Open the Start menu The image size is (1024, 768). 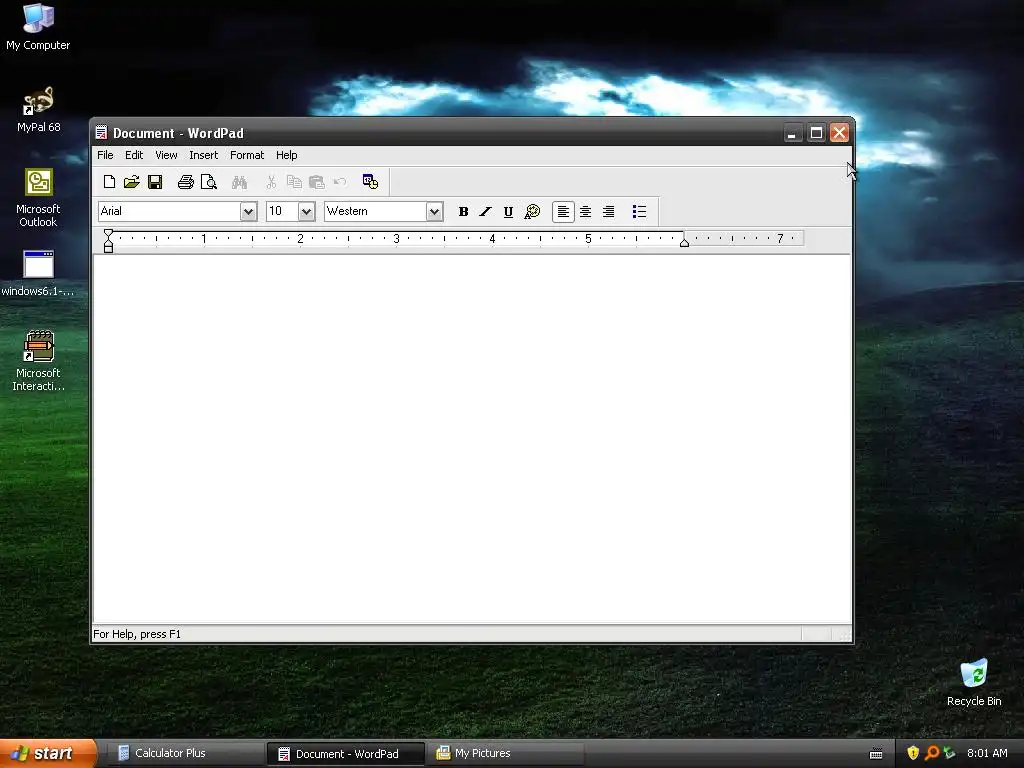pyautogui.click(x=48, y=753)
